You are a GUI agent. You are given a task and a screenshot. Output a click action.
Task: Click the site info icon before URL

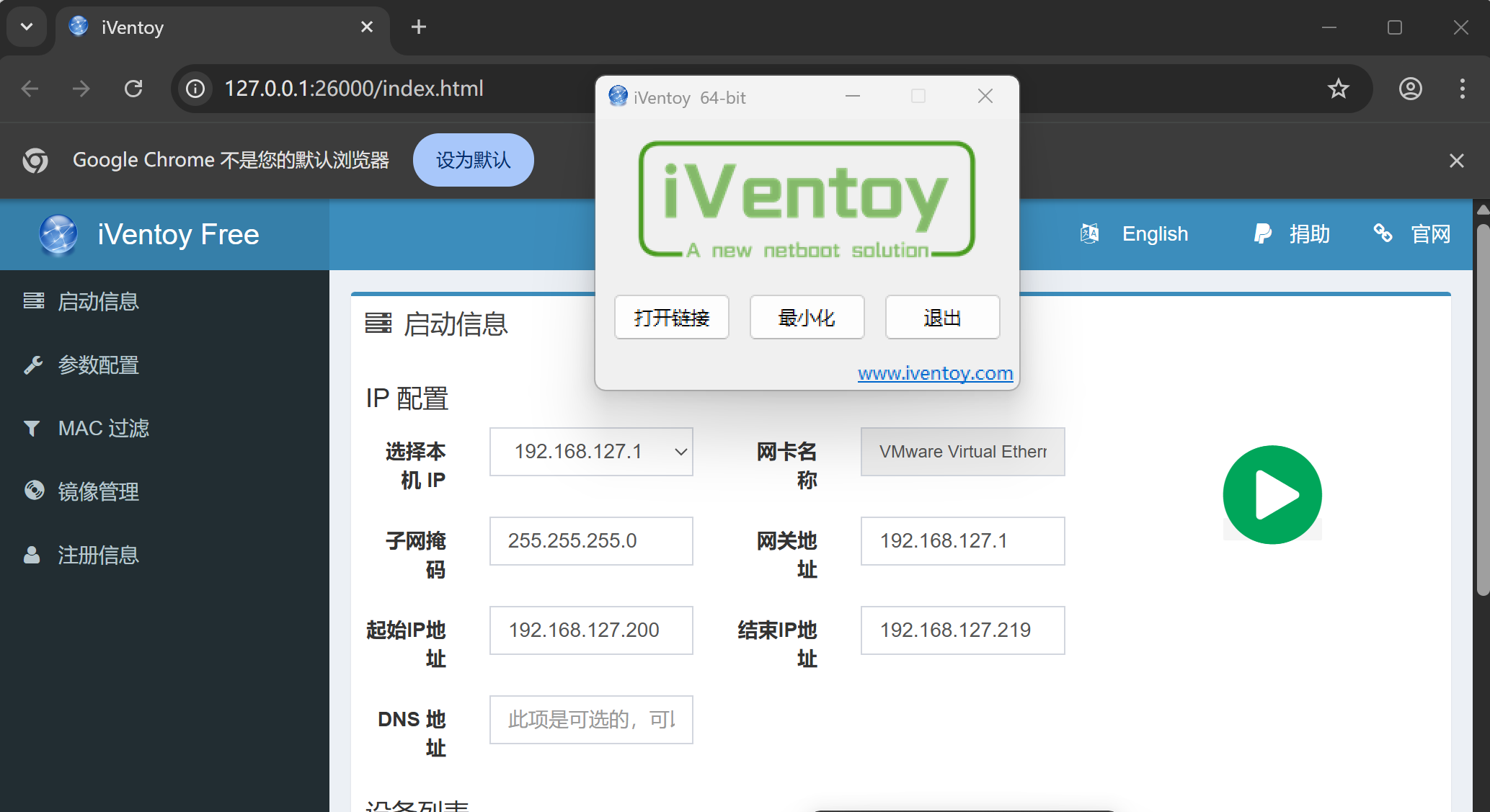tap(195, 89)
